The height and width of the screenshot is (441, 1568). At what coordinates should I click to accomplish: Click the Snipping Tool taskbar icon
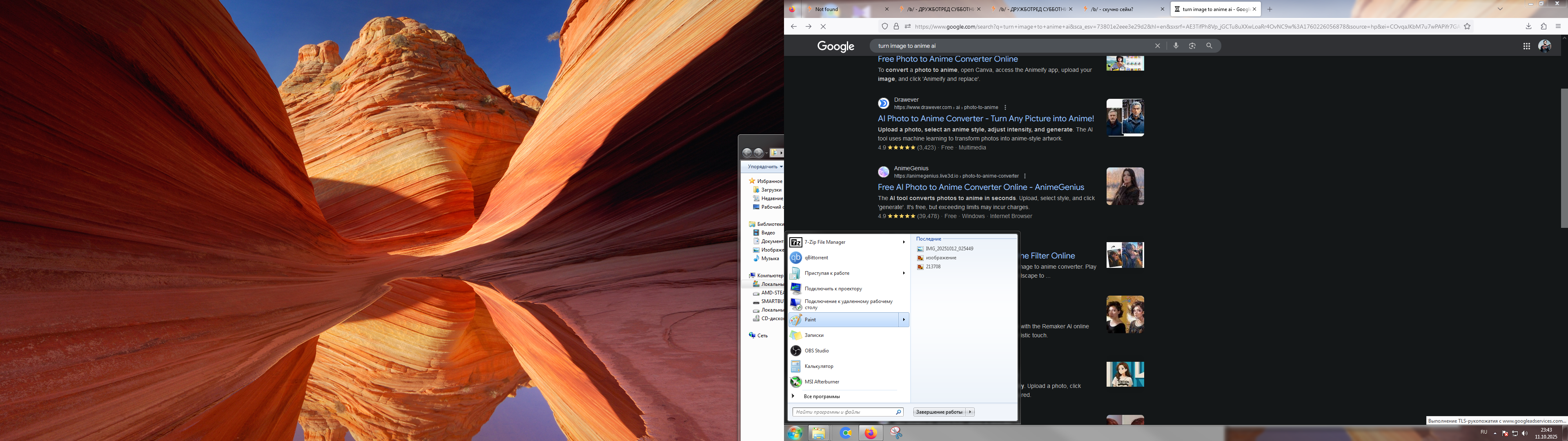[896, 433]
